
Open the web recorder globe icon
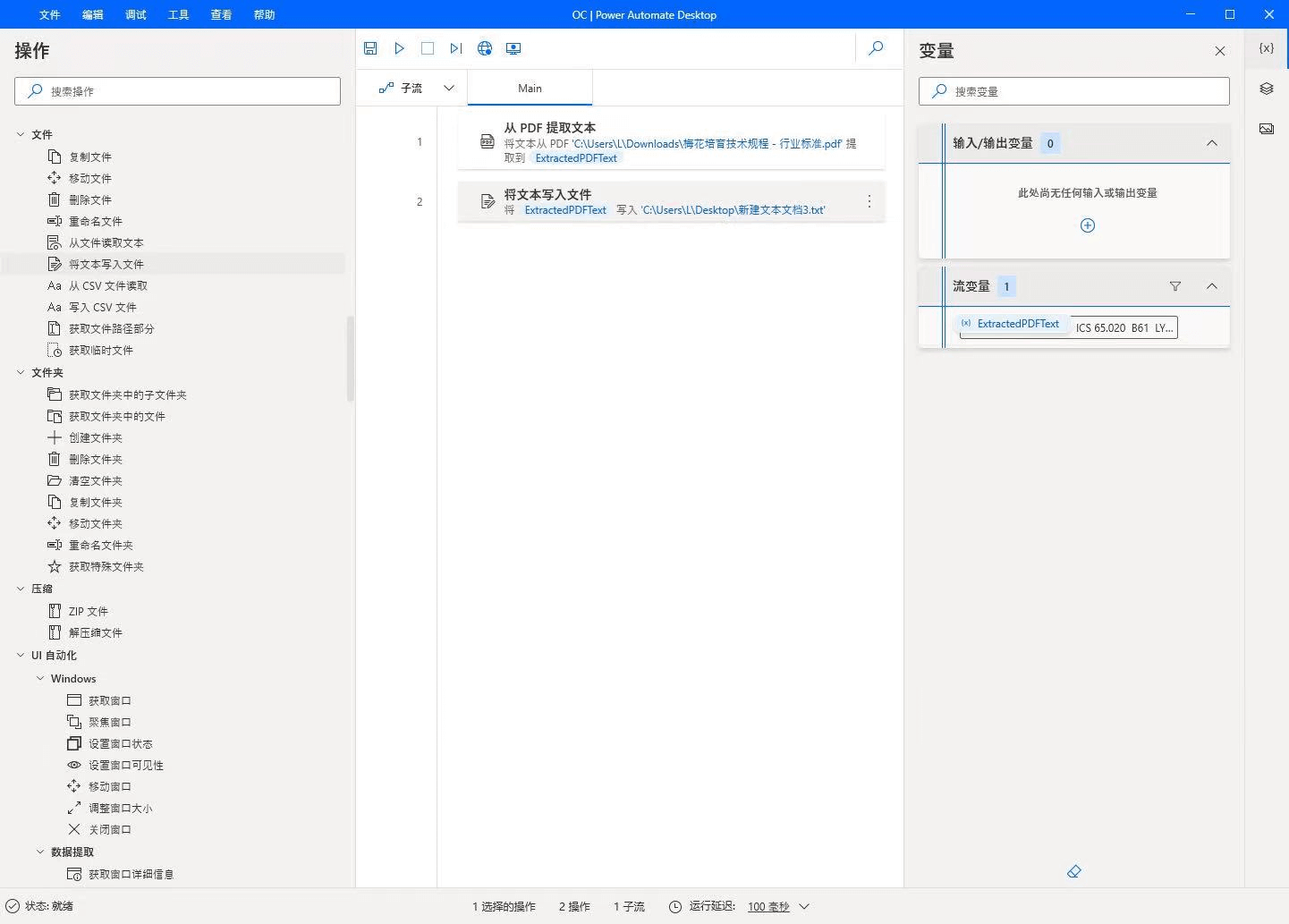(485, 48)
